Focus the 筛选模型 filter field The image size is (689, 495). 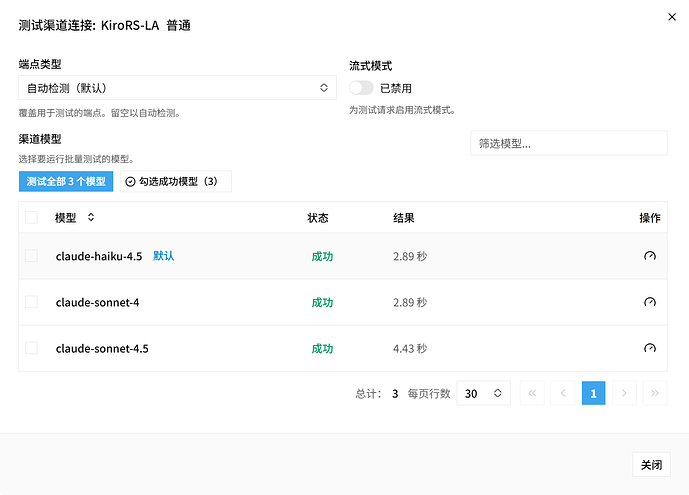[x=569, y=143]
